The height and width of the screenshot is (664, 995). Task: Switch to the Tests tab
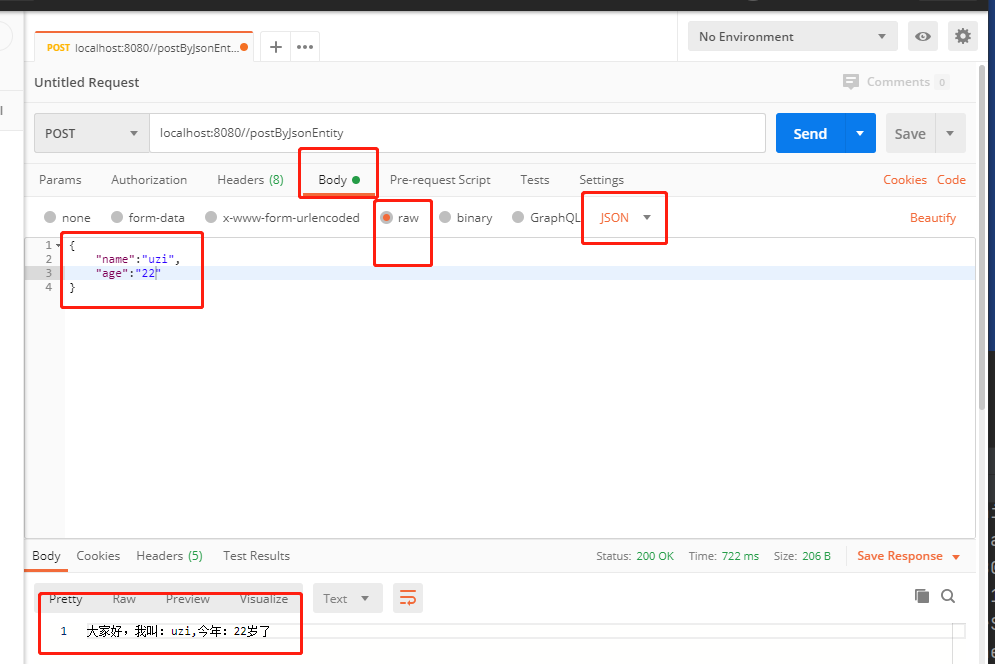(534, 180)
